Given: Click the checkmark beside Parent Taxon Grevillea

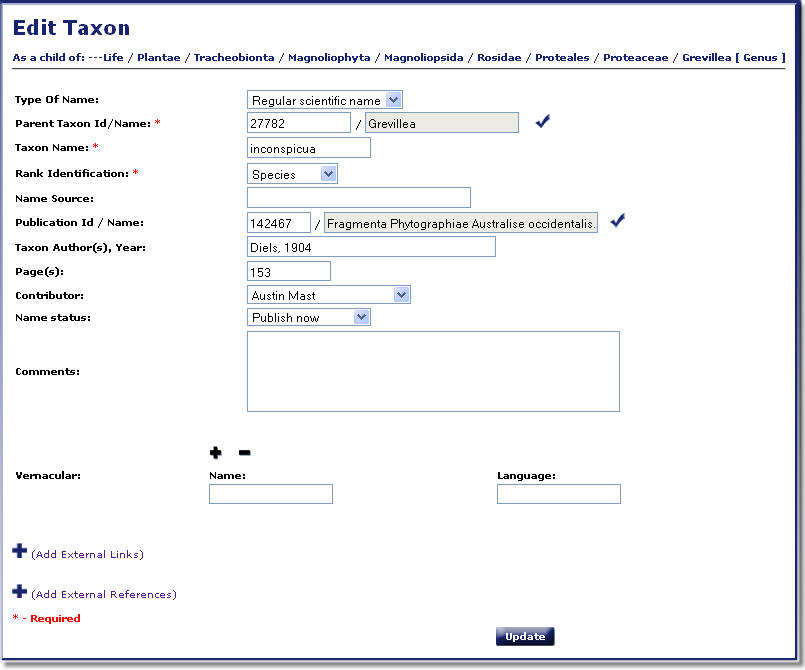Looking at the screenshot, I should [543, 122].
